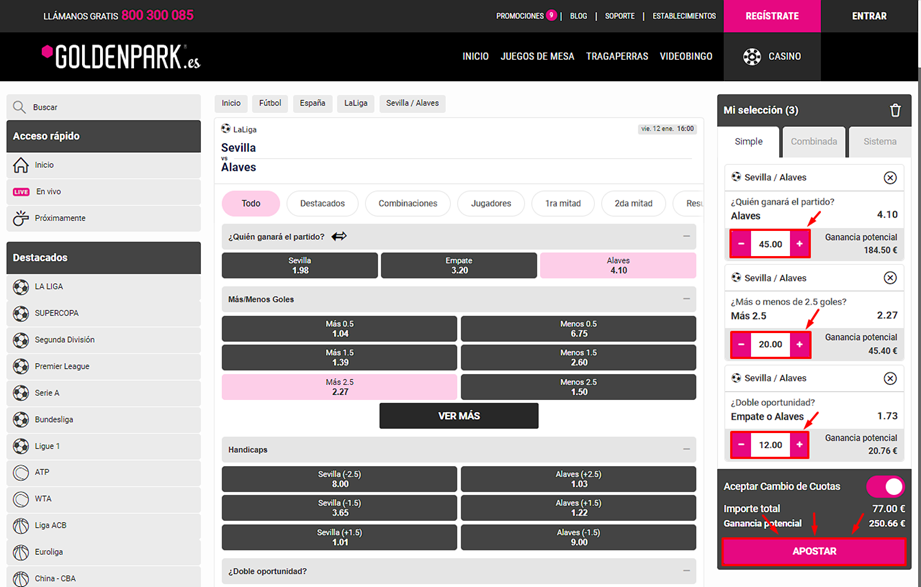Screen dimensions: 921x587
Task: Click the search magnifier icon
Action: tap(19, 107)
